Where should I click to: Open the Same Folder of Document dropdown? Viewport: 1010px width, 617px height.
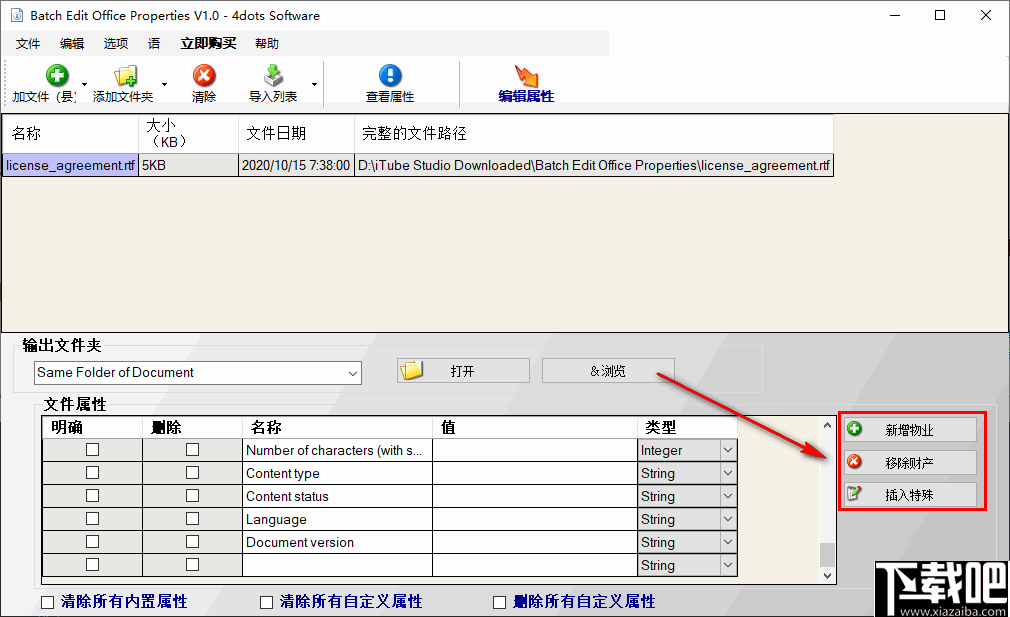coord(353,372)
